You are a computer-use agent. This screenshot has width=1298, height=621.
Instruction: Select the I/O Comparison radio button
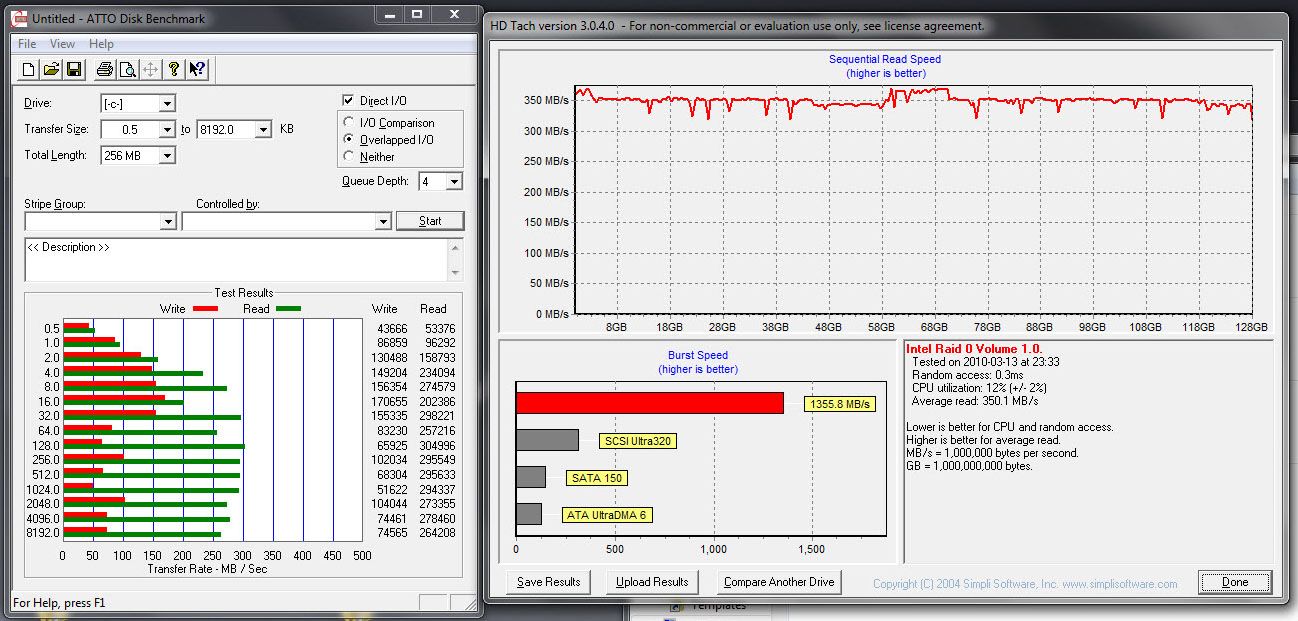348,123
